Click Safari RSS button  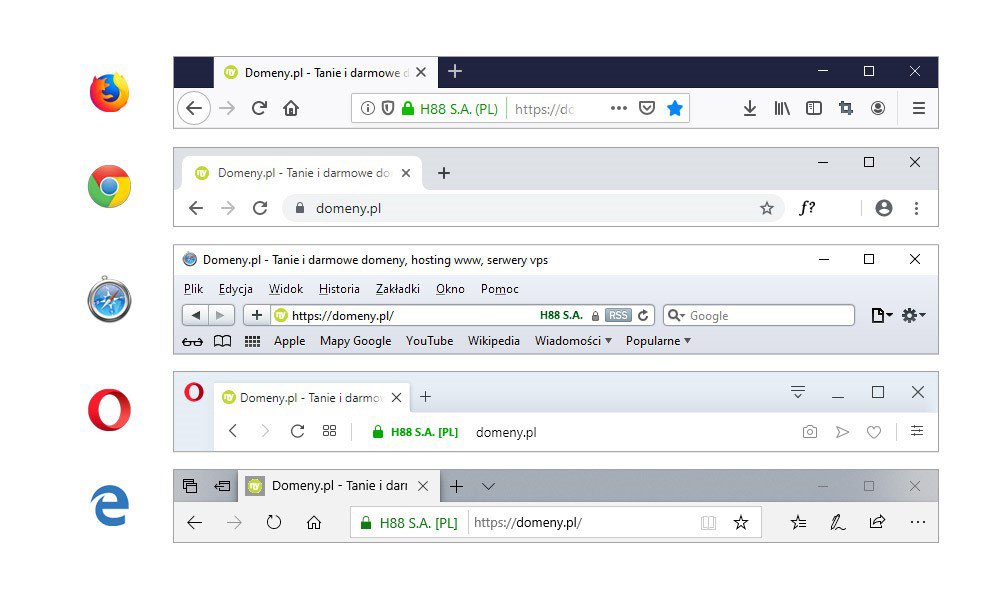click(617, 315)
